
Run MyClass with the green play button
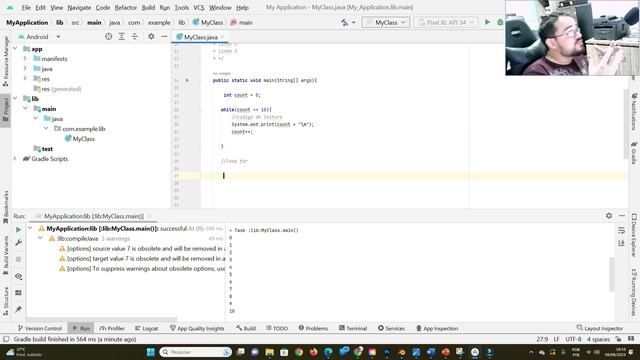coord(487,22)
